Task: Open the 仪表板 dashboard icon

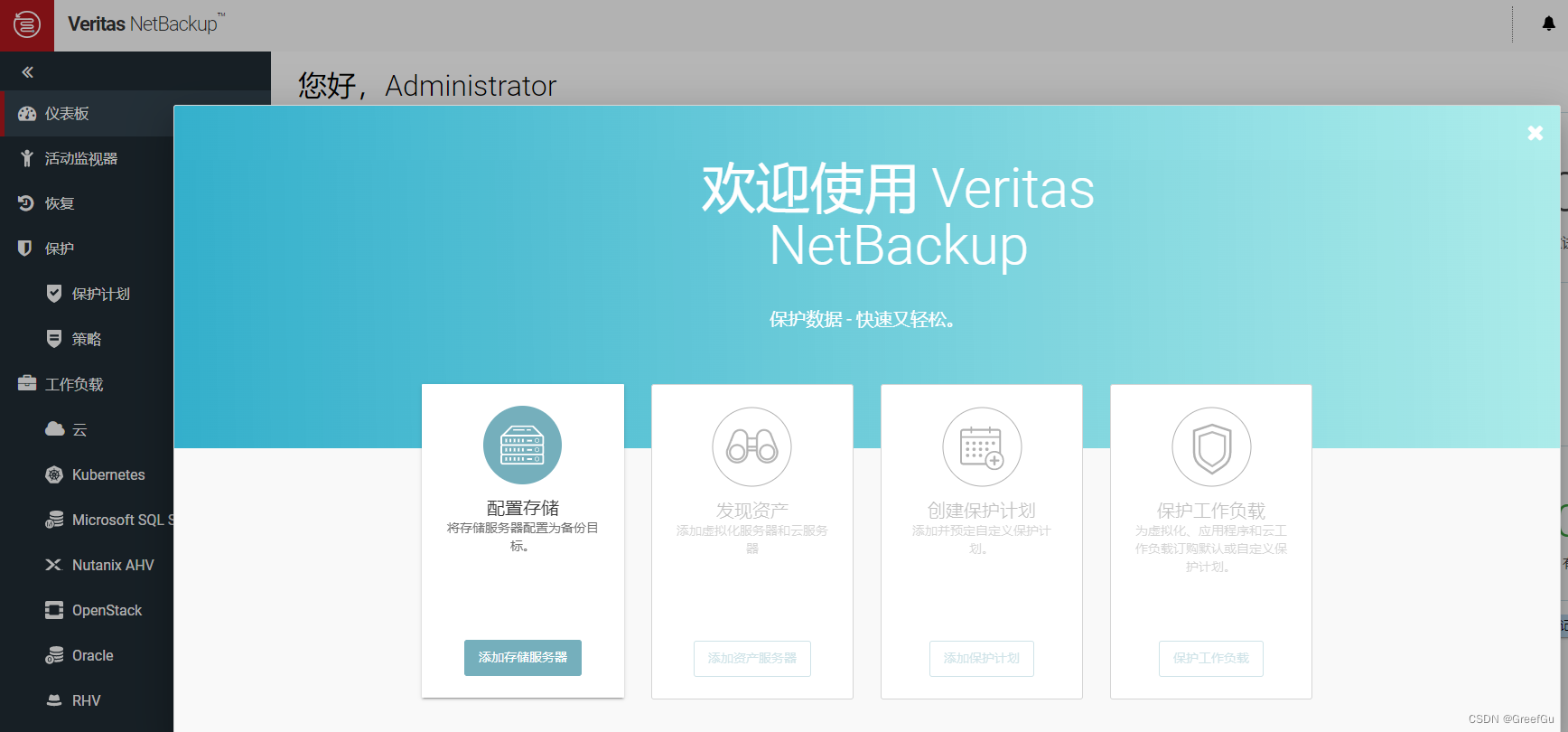Action: click(x=28, y=113)
